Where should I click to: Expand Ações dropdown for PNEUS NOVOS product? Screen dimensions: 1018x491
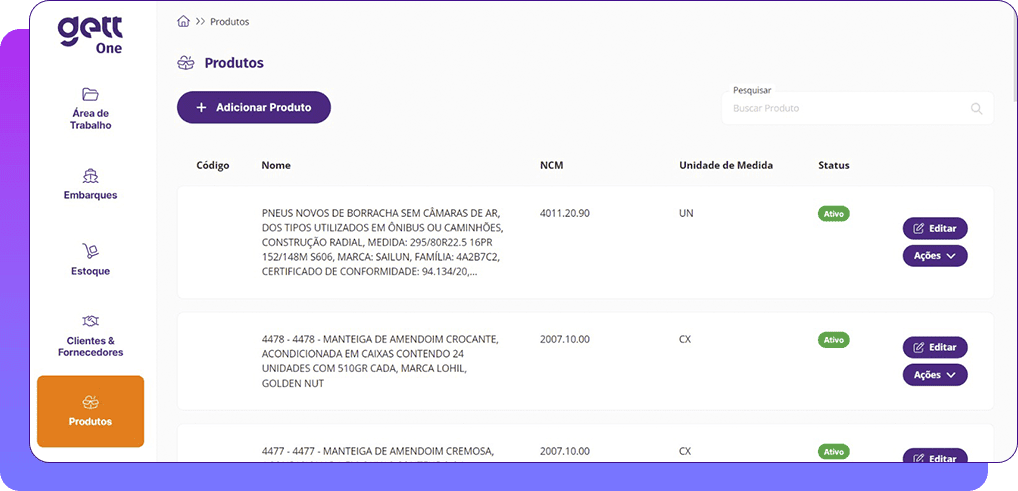[x=935, y=256]
